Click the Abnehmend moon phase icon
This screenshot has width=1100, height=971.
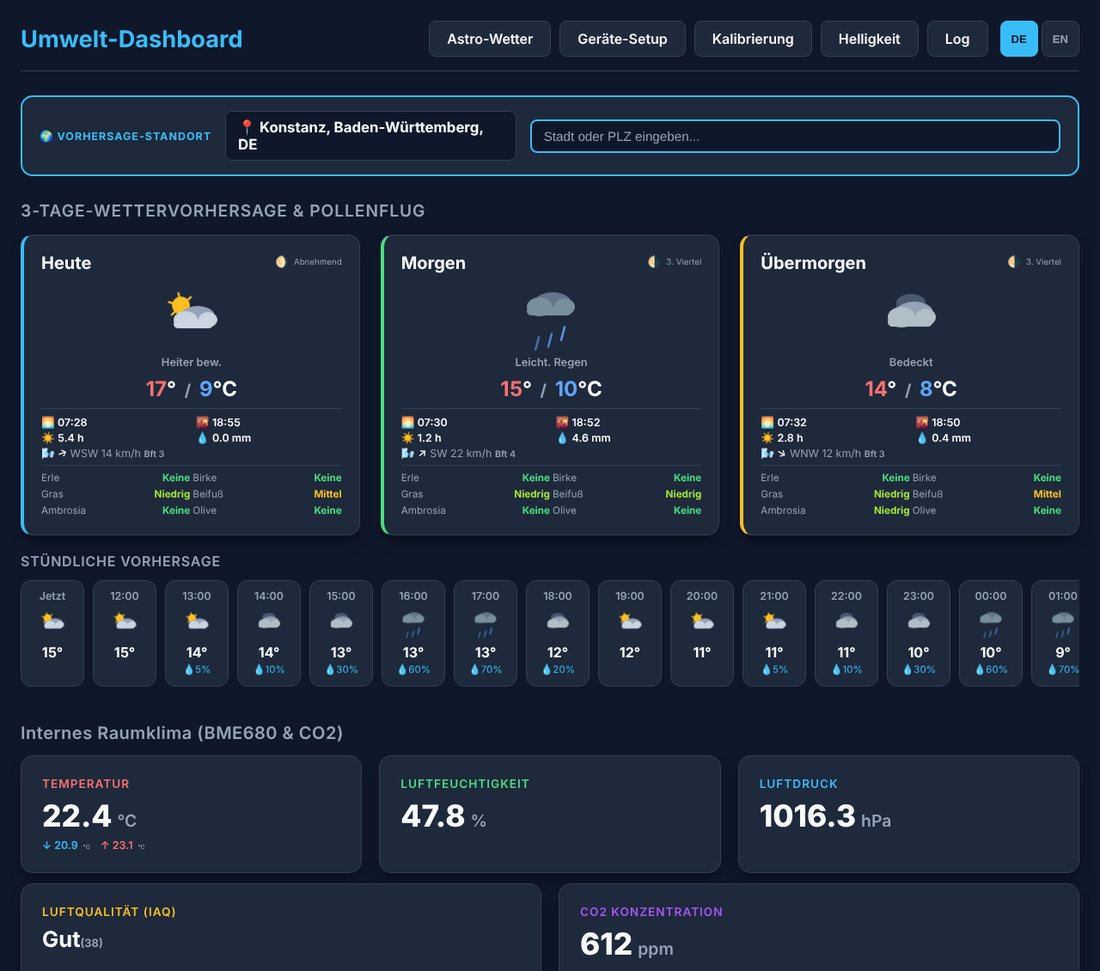tap(281, 262)
